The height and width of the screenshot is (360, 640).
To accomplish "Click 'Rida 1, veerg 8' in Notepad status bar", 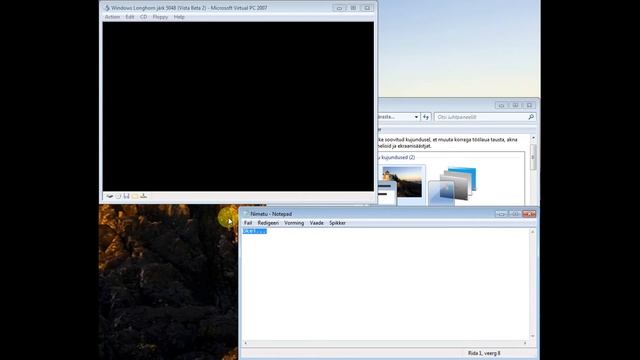I will point(484,353).
